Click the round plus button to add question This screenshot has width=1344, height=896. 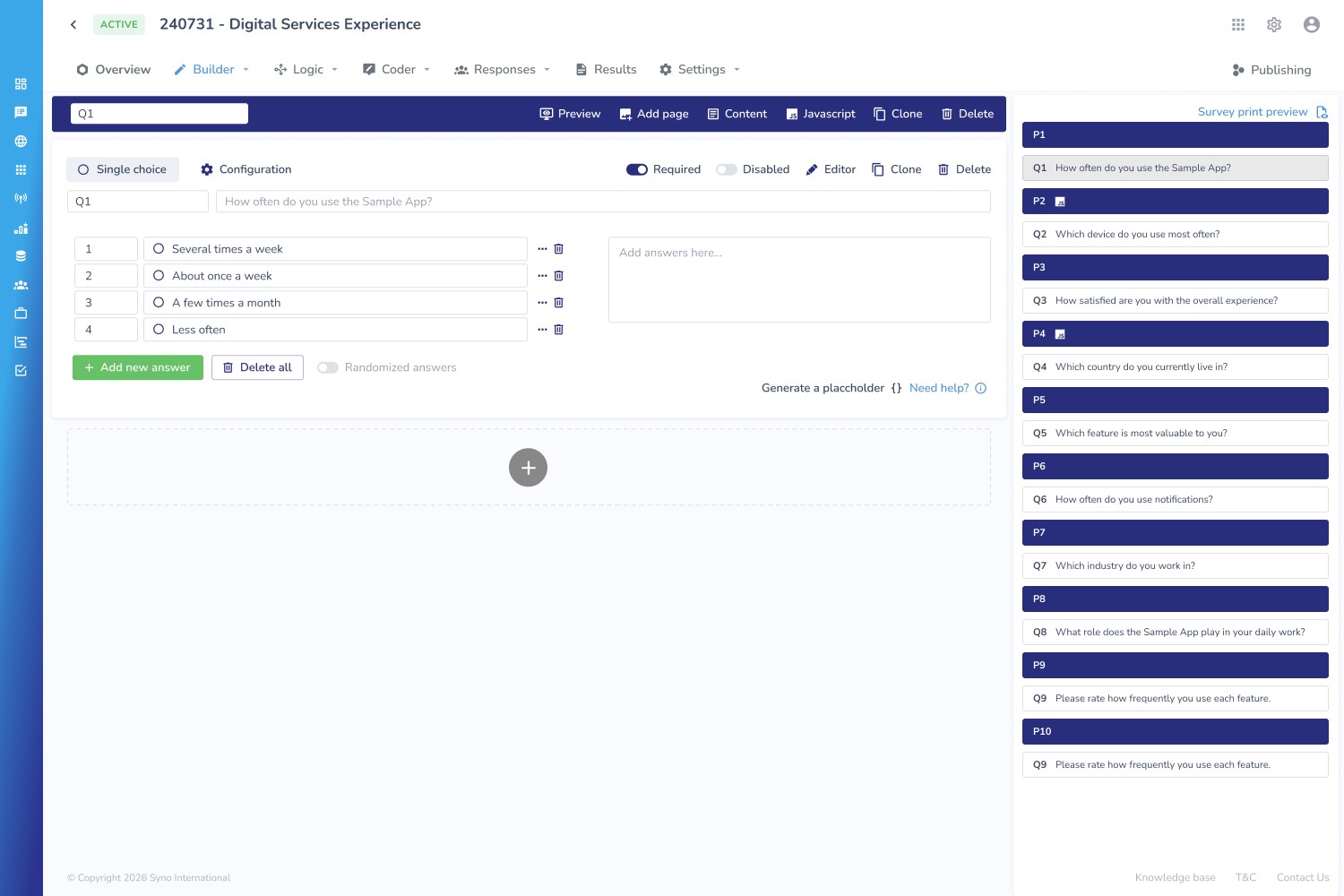[x=529, y=468]
